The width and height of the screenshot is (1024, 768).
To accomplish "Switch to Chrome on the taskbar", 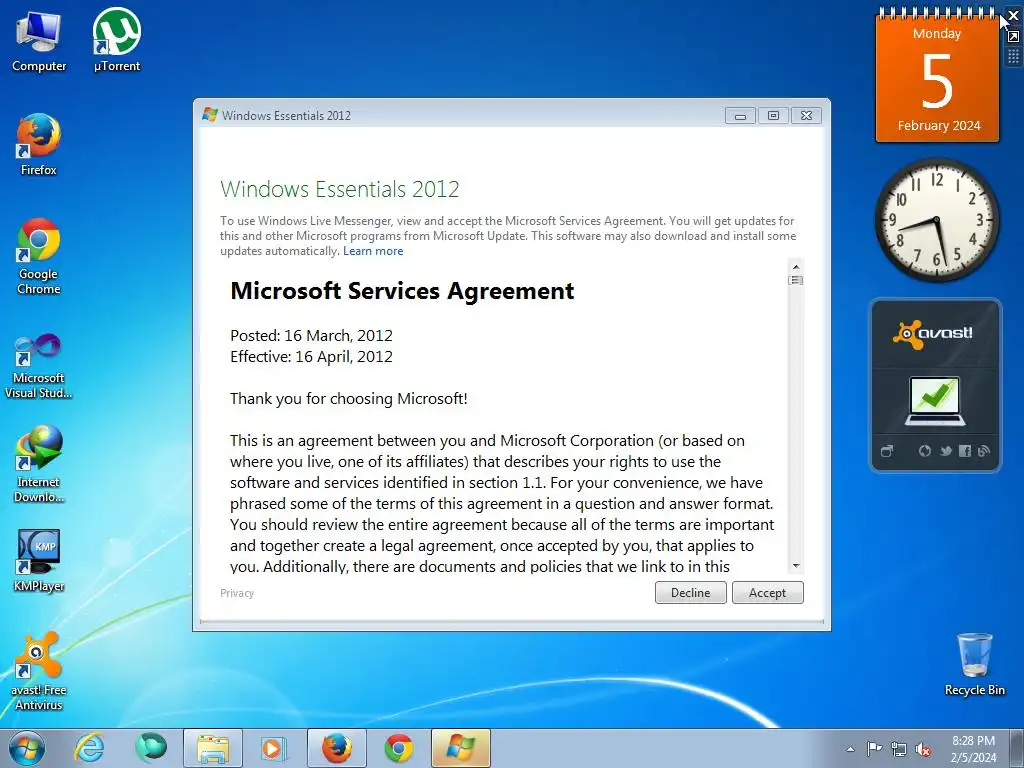I will pos(398,748).
